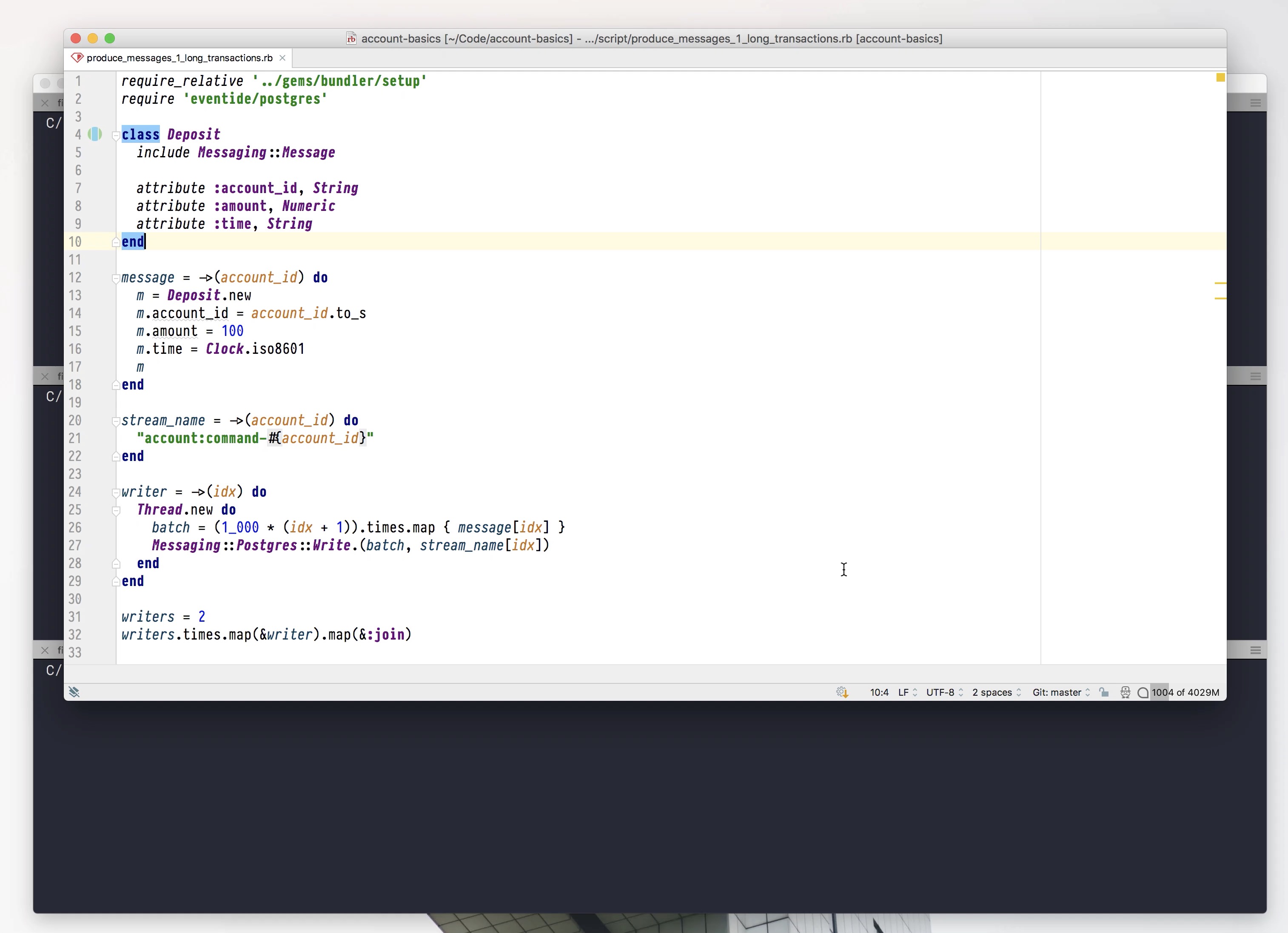The height and width of the screenshot is (933, 1288).
Task: Click the 'class' keyword on line 4
Action: (x=140, y=134)
